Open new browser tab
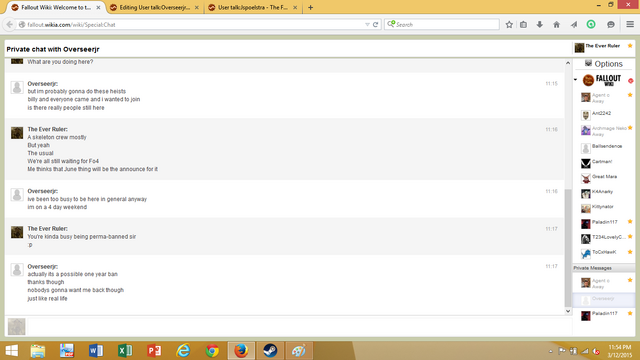 pyautogui.click(x=310, y=7)
